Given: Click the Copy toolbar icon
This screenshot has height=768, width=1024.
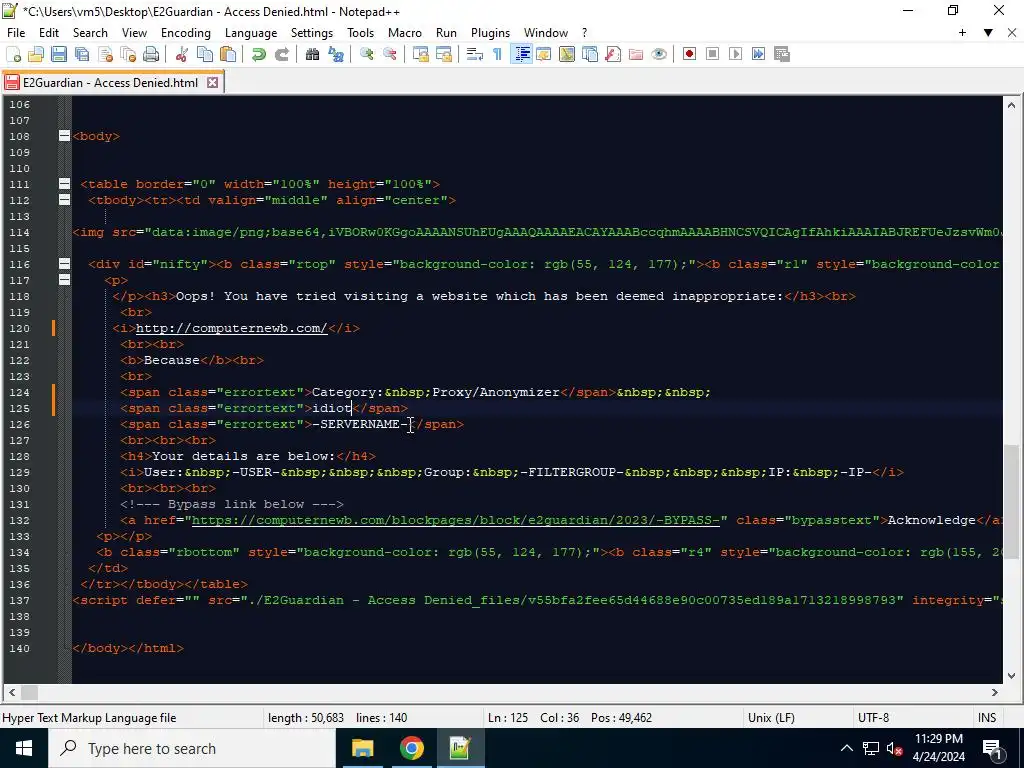Looking at the screenshot, I should click(204, 54).
